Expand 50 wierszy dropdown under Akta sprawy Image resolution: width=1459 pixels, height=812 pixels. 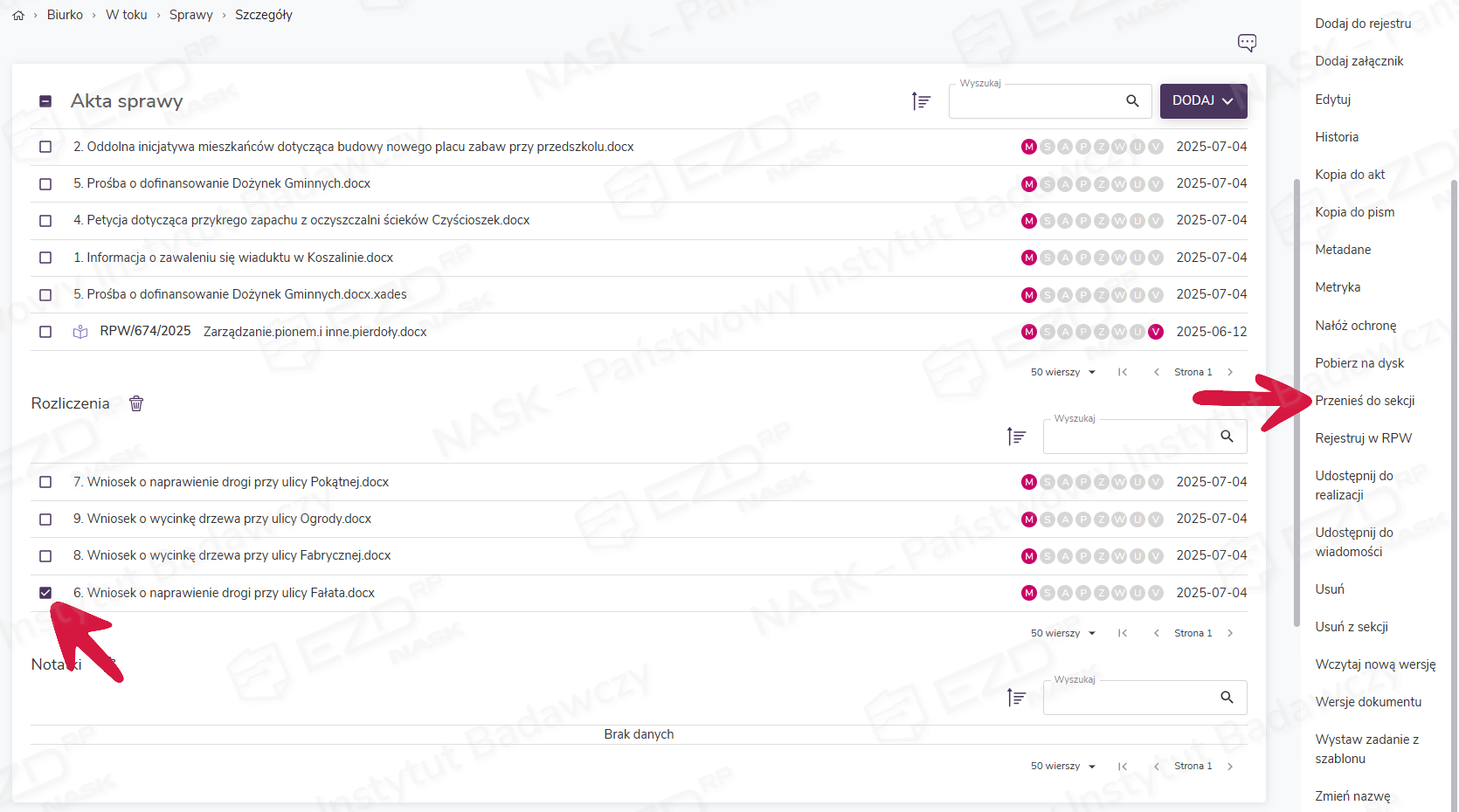coord(1062,372)
